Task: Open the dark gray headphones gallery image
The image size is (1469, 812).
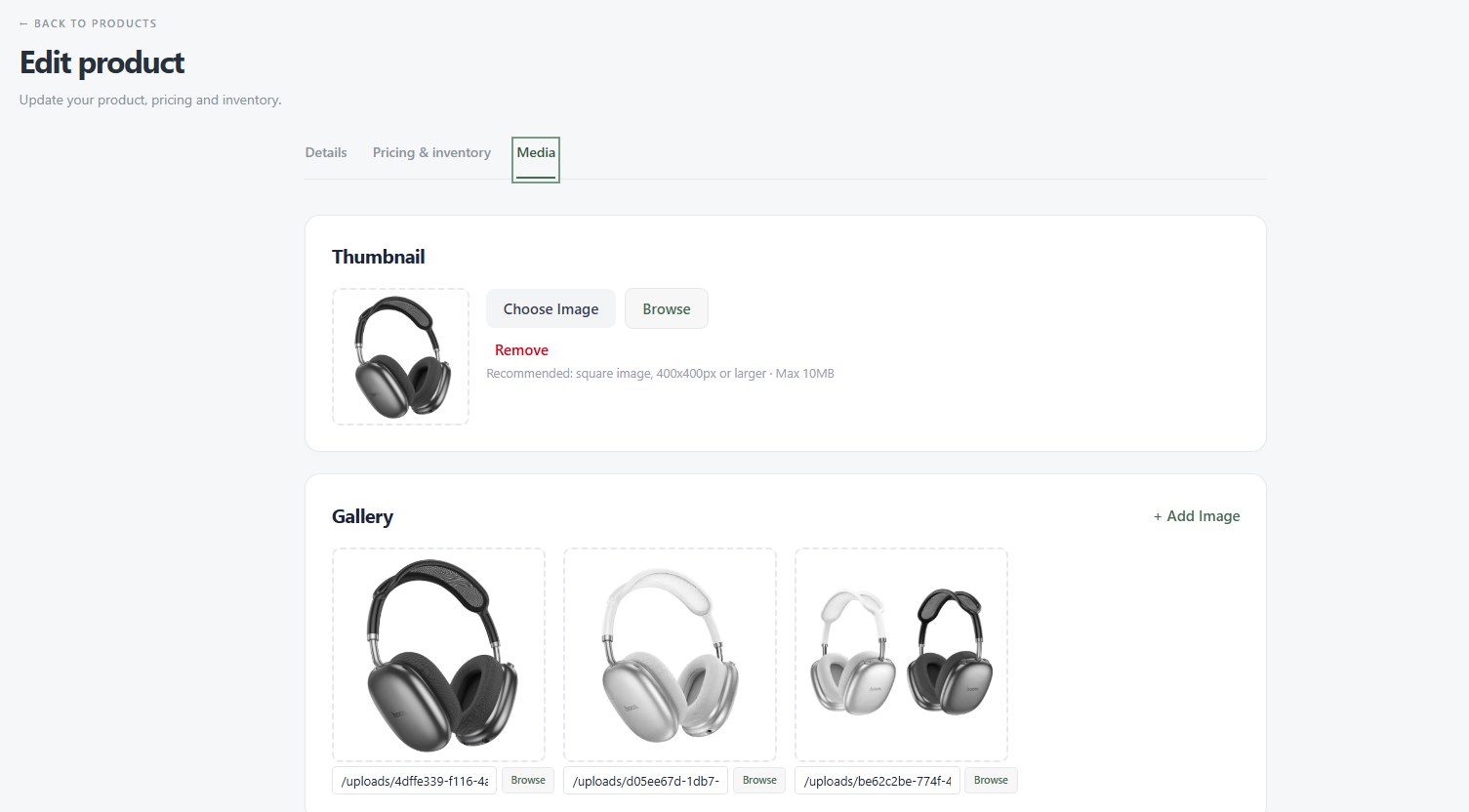Action: 438,655
